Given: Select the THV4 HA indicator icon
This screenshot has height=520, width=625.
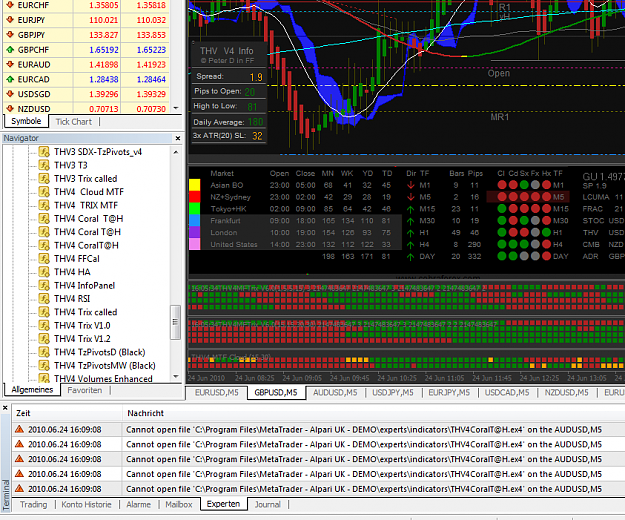Looking at the screenshot, I should [44, 272].
